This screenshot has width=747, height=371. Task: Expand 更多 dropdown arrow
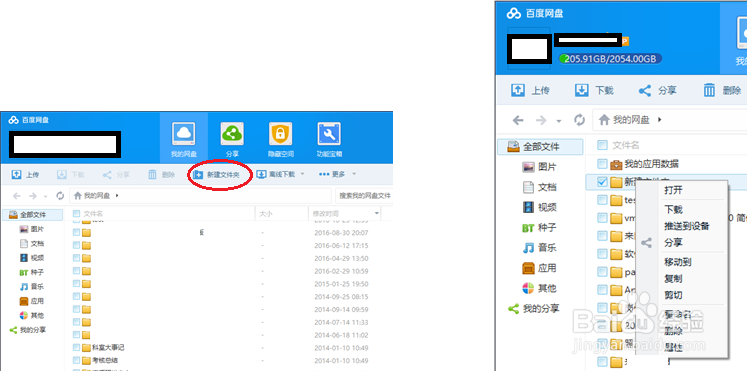[x=354, y=174]
